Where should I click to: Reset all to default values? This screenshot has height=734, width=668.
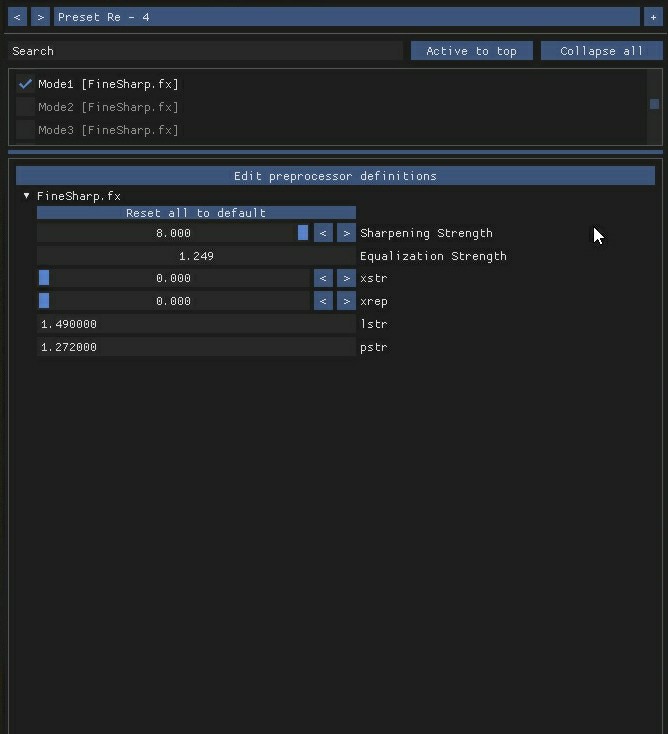coord(196,213)
